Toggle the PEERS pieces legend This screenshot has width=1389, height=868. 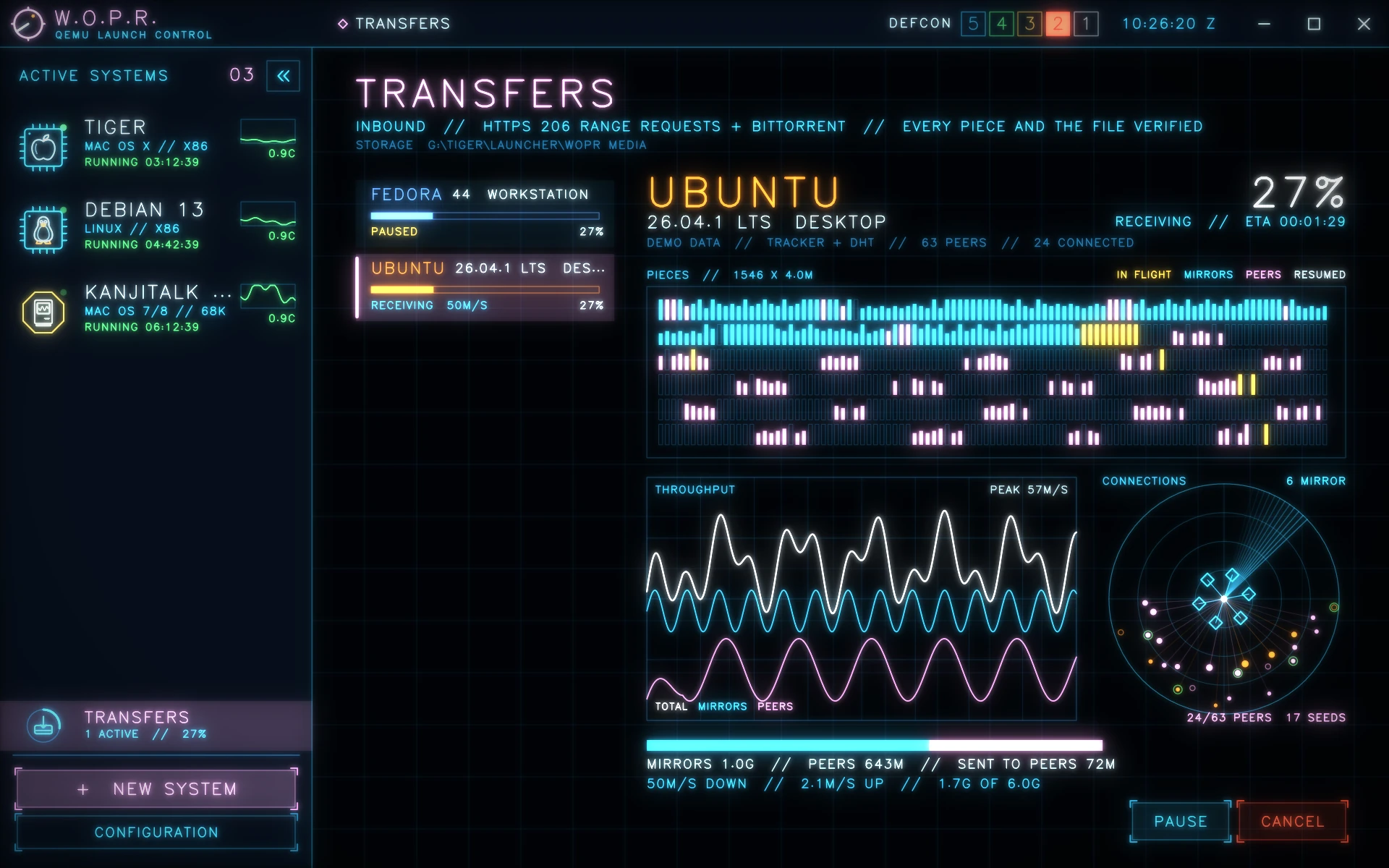coord(1263,275)
